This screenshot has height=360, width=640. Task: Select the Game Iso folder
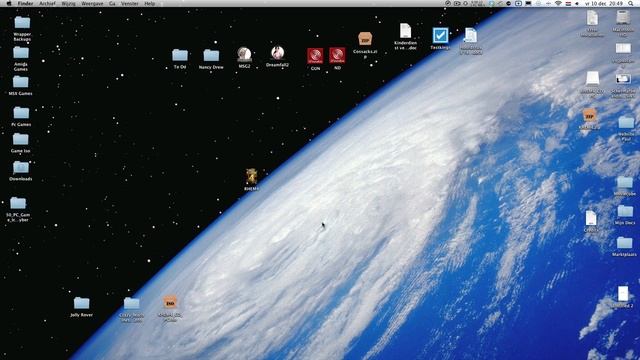(20, 140)
